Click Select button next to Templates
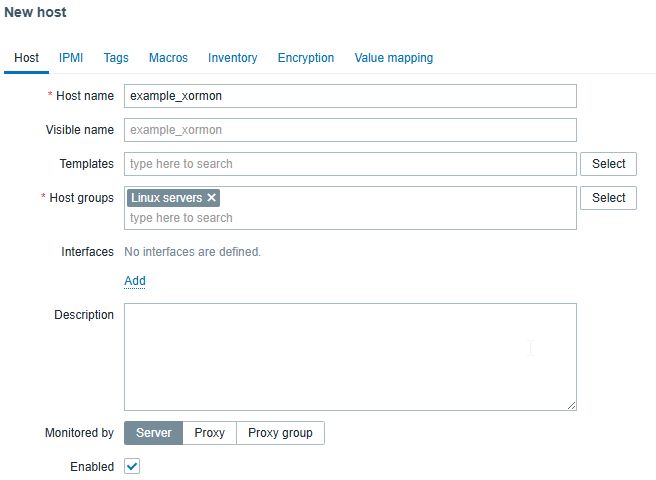The height and width of the screenshot is (480, 656). pyautogui.click(x=608, y=164)
